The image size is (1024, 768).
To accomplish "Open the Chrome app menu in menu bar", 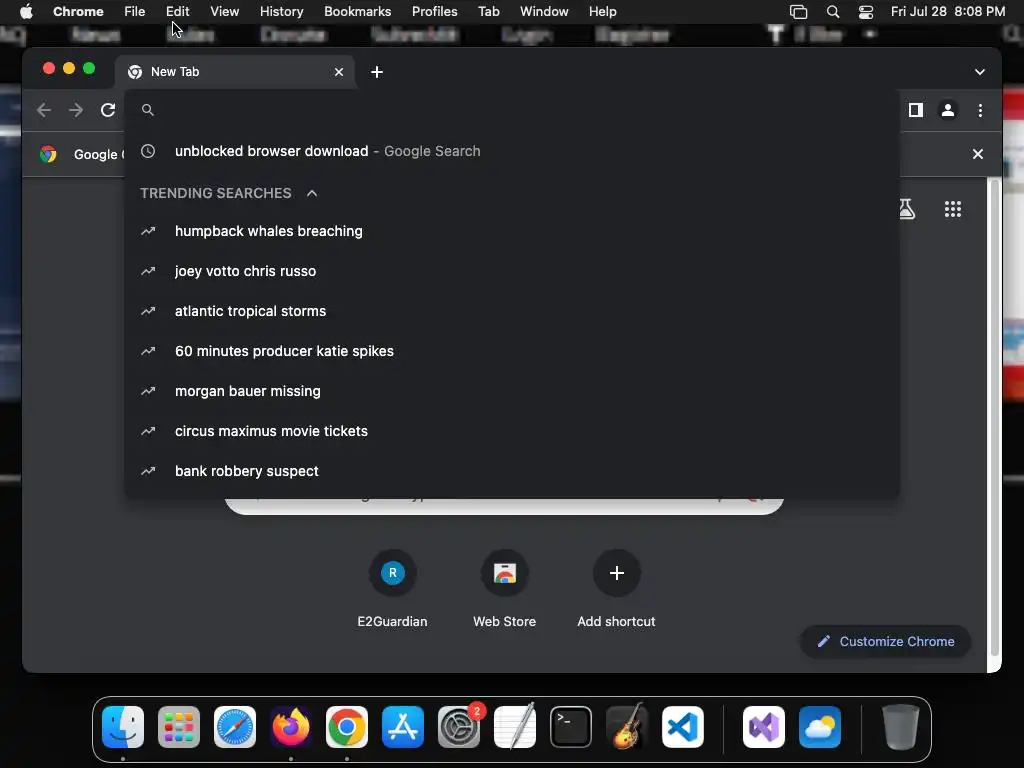I will pyautogui.click(x=78, y=12).
